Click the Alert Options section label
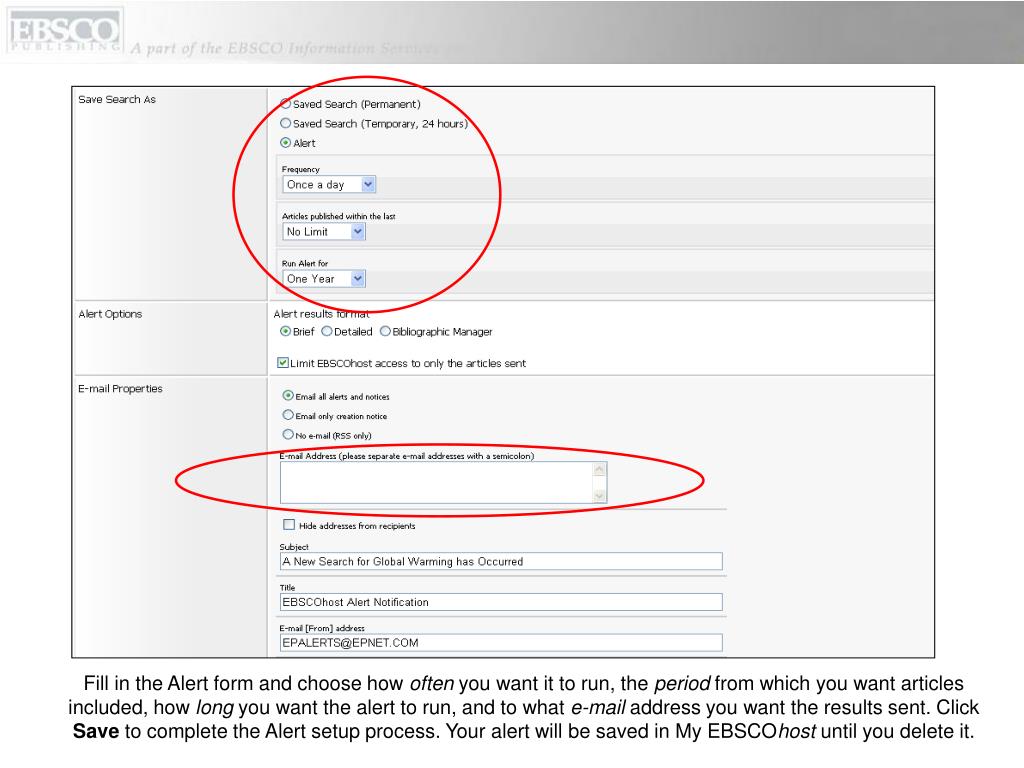The height and width of the screenshot is (768, 1024). point(110,314)
